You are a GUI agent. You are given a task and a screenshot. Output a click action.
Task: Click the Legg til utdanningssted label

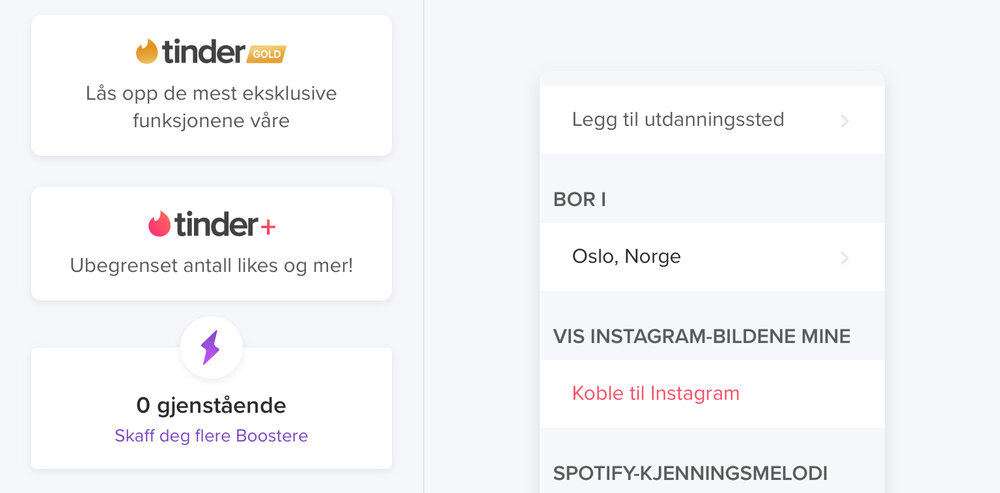pyautogui.click(x=678, y=120)
